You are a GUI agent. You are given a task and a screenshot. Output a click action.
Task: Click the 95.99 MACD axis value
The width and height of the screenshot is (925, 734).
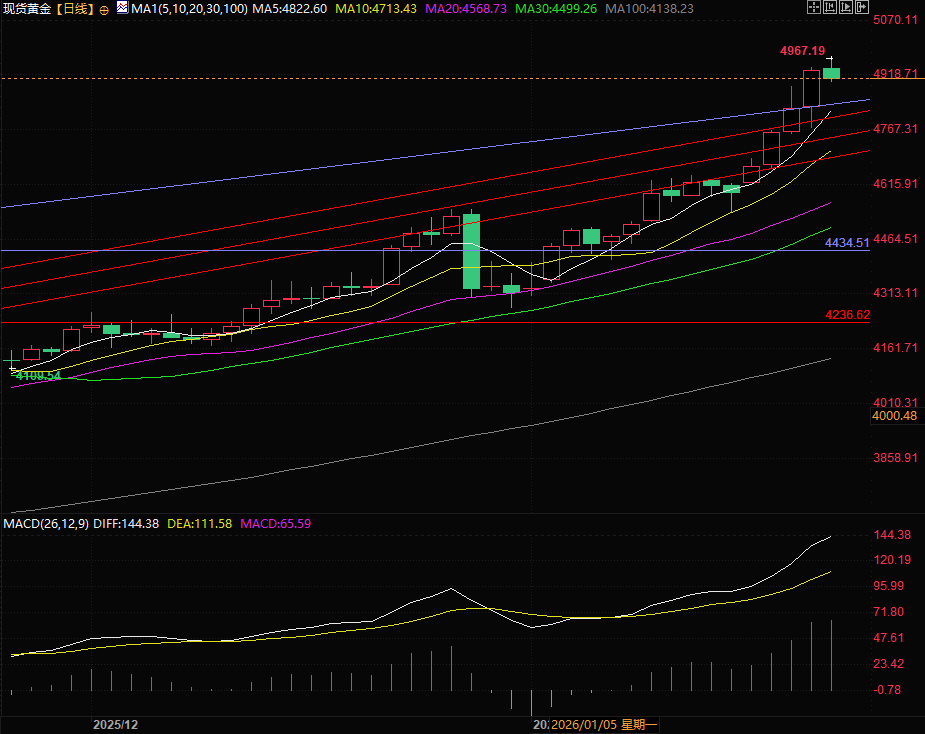(x=888, y=585)
